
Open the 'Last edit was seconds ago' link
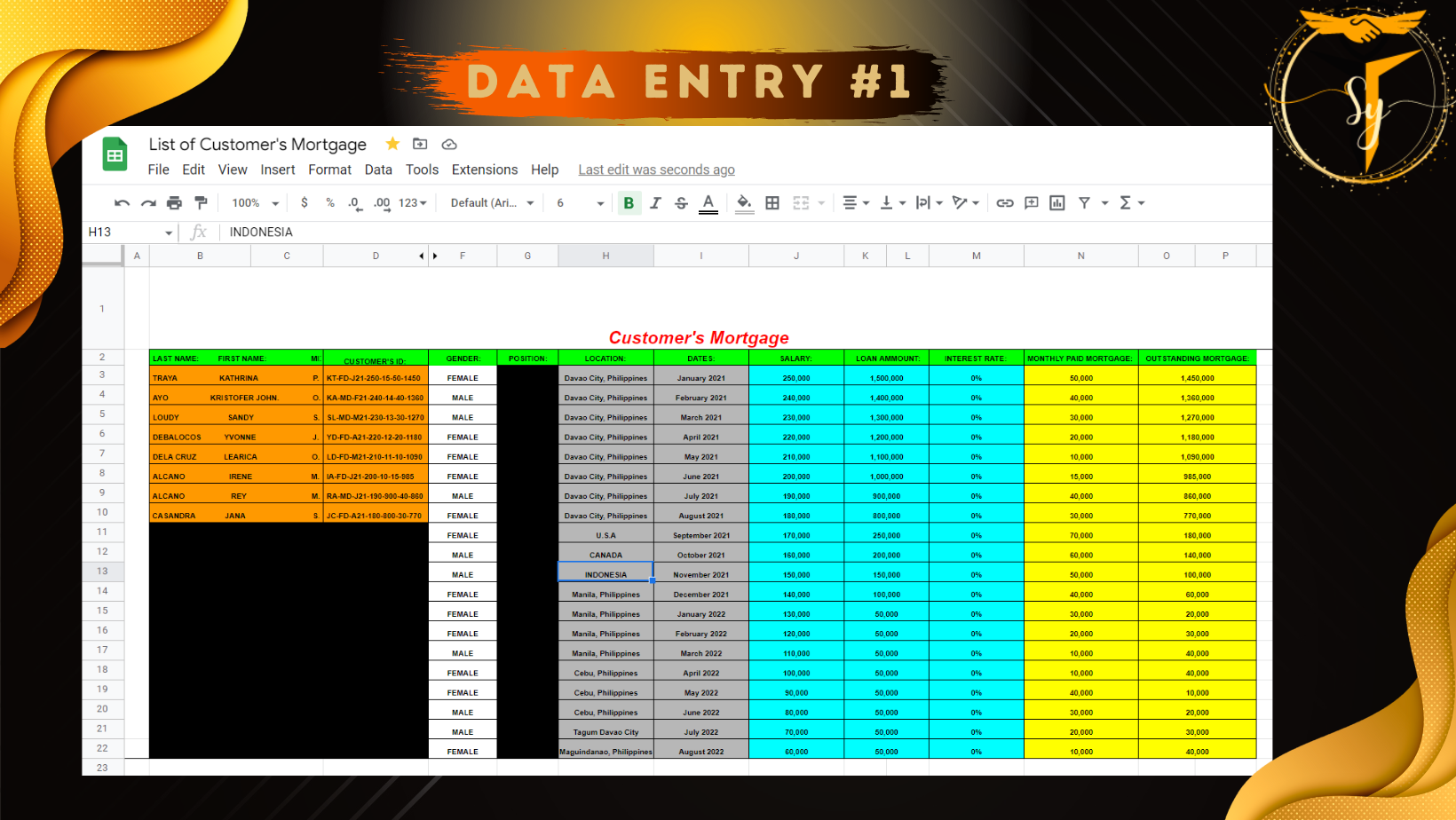pos(657,170)
